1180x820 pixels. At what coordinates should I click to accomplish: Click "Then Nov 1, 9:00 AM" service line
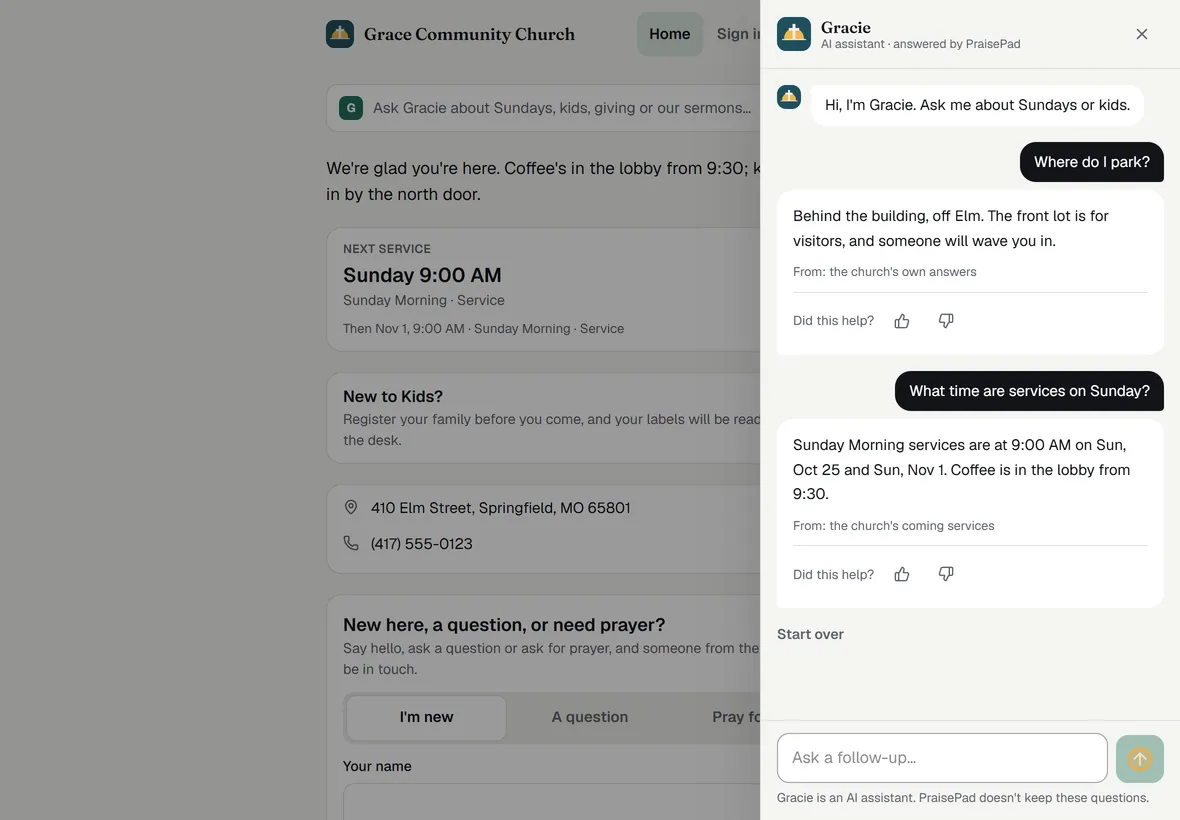(x=484, y=329)
